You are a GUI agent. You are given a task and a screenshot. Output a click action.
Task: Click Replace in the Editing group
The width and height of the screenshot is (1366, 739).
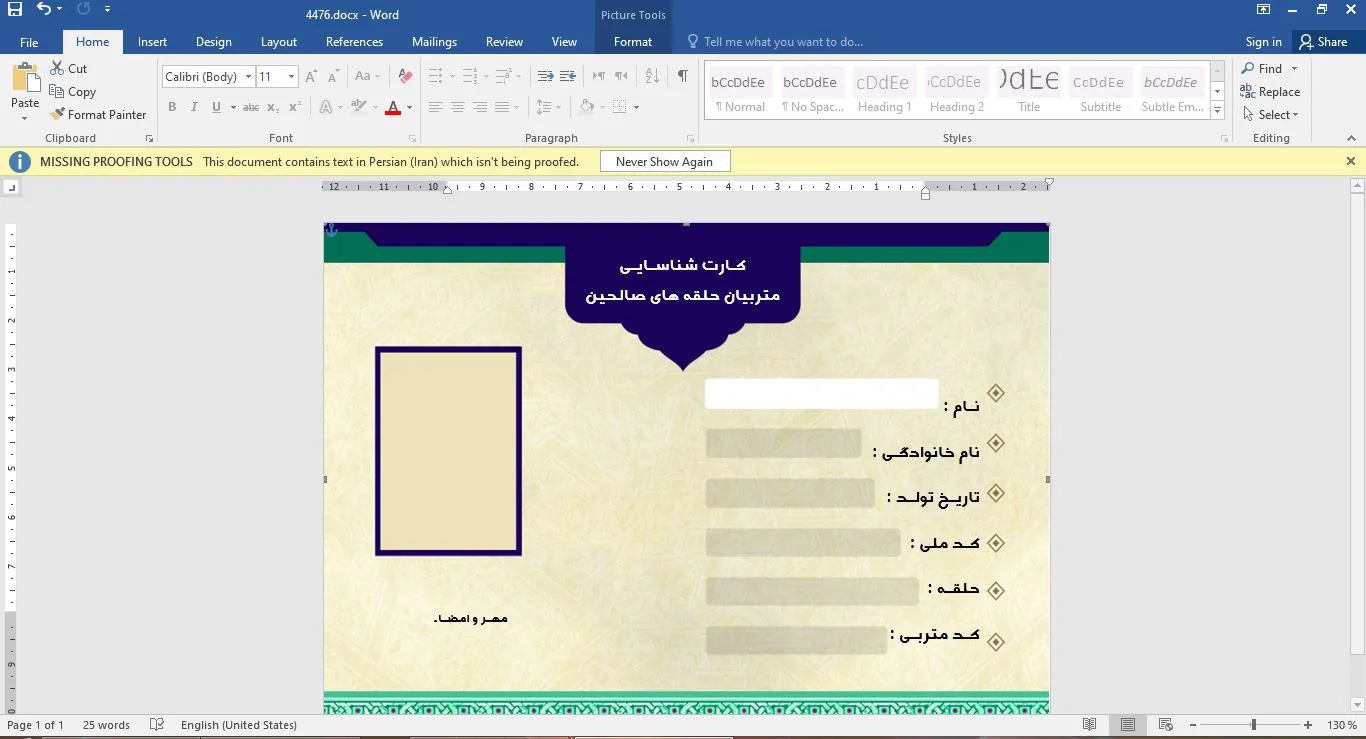[x=1270, y=92]
